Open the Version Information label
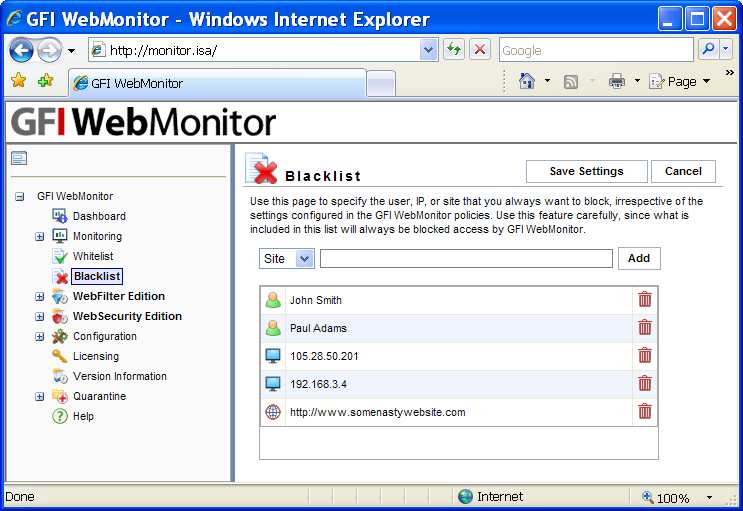This screenshot has width=743, height=511. tap(120, 376)
